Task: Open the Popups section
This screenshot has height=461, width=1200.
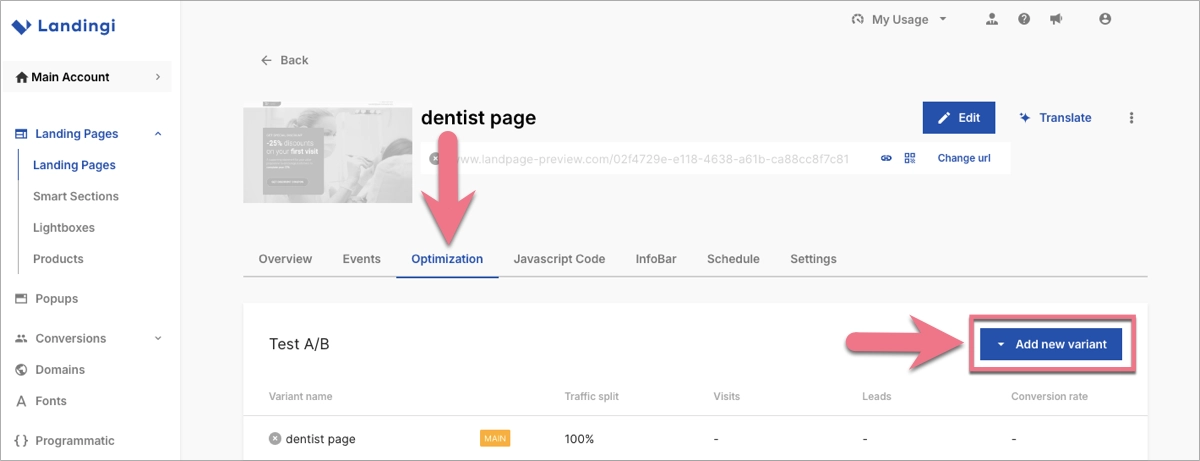Action: tap(56, 298)
